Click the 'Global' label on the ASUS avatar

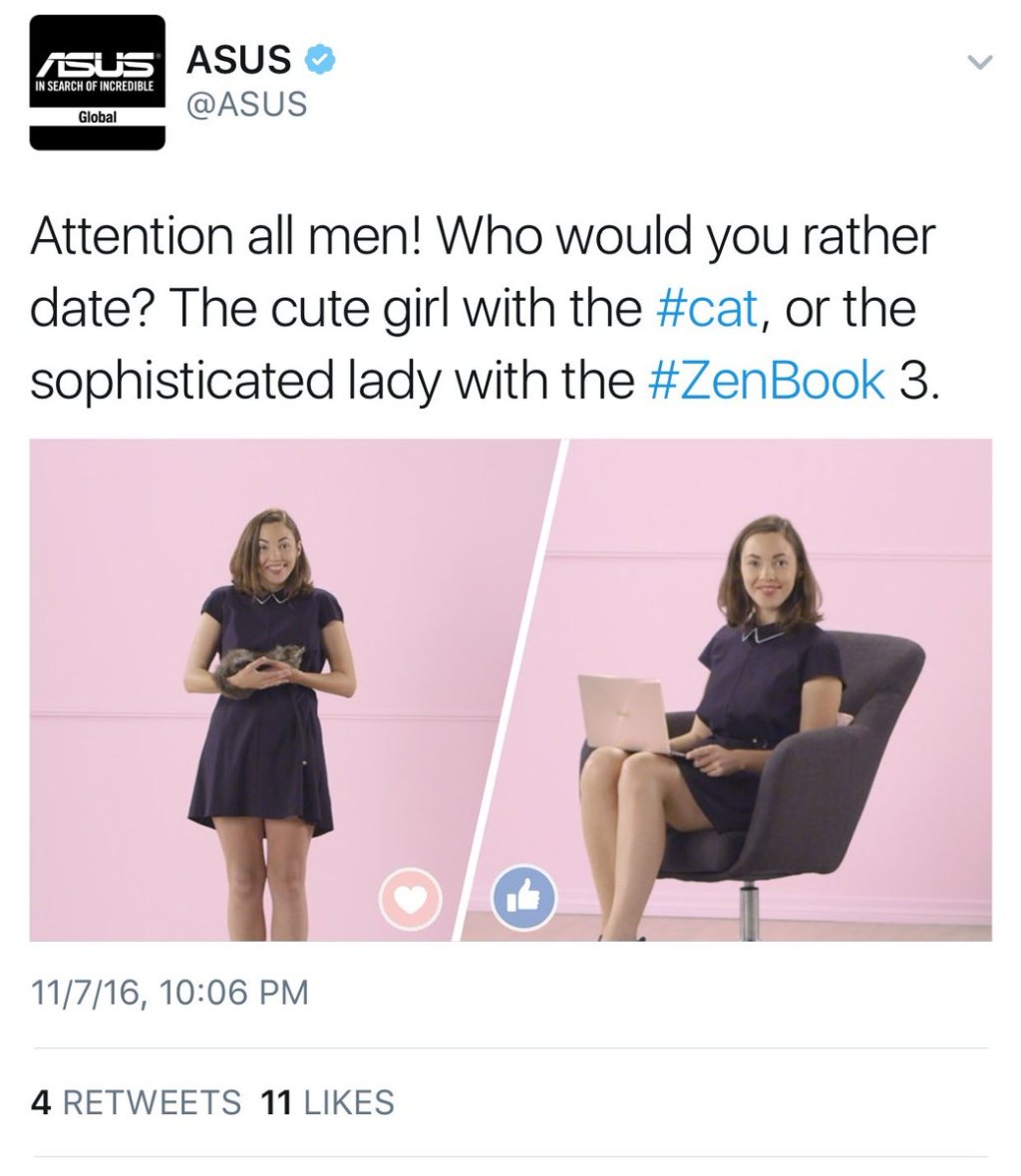pyautogui.click(x=97, y=118)
